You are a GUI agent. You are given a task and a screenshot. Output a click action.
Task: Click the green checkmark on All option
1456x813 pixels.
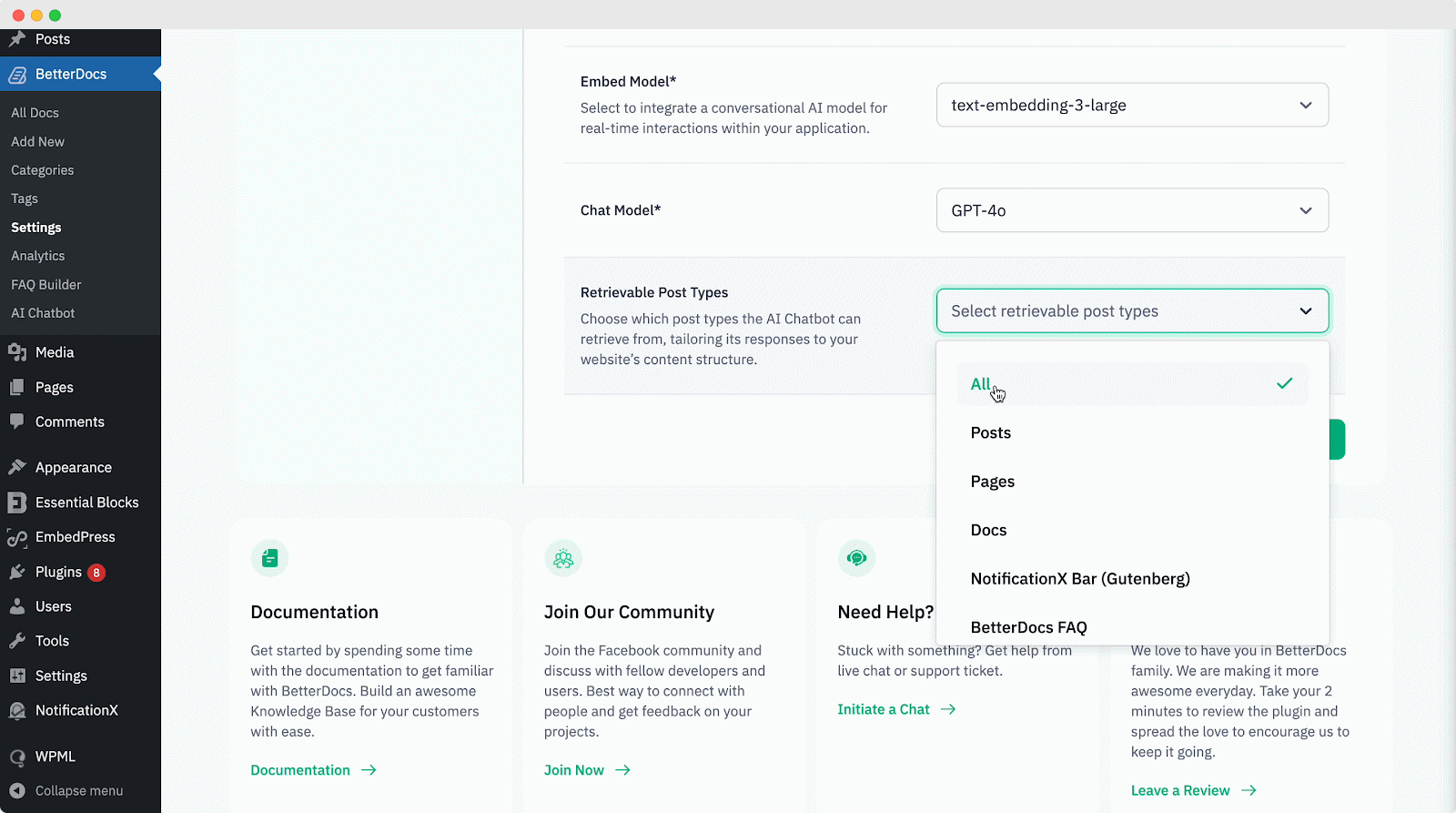pyautogui.click(x=1284, y=383)
